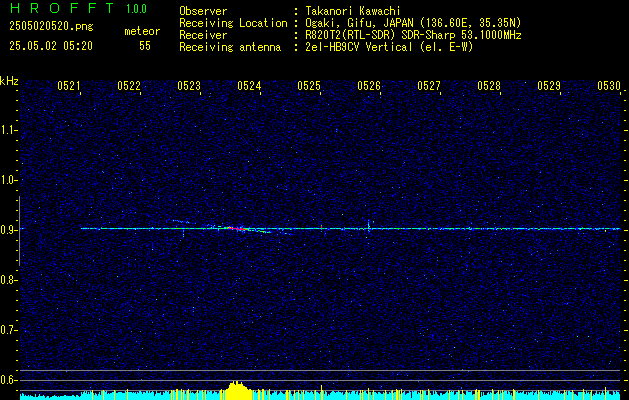
Task: Click the Receiving antenna label
Action: (230, 47)
